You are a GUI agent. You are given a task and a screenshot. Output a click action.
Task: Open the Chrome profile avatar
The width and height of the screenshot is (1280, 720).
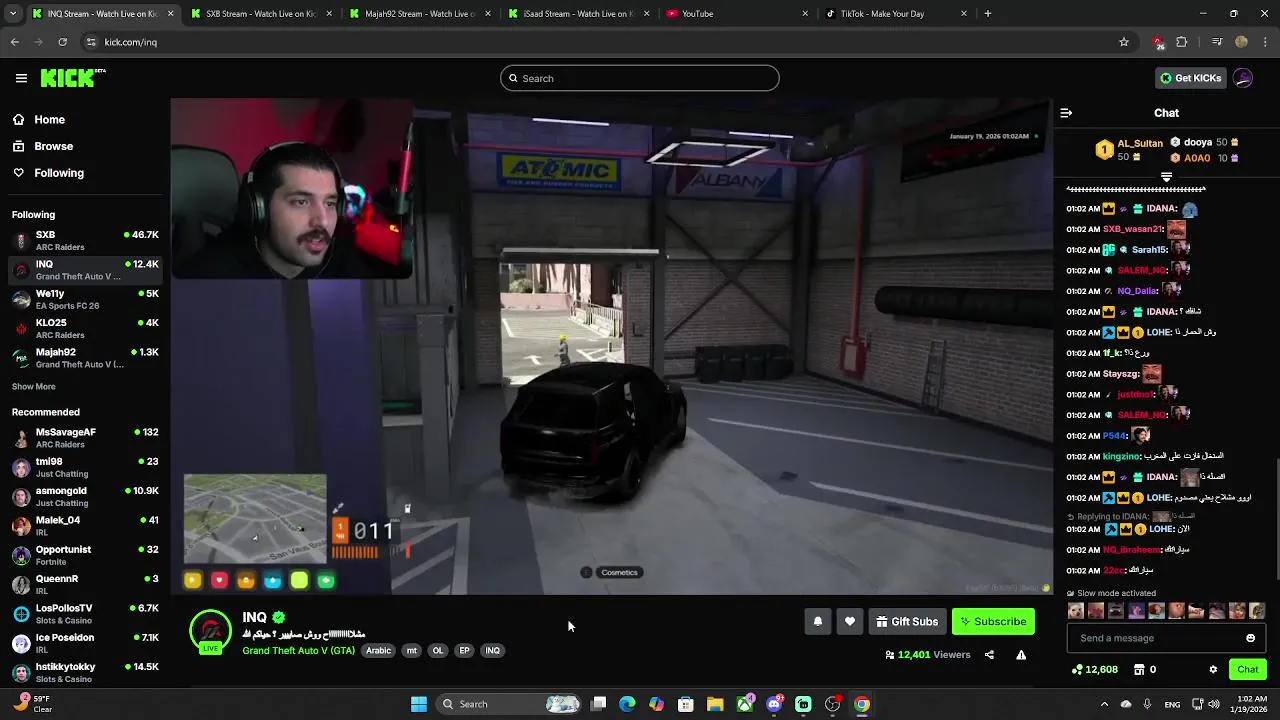pos(1241,42)
